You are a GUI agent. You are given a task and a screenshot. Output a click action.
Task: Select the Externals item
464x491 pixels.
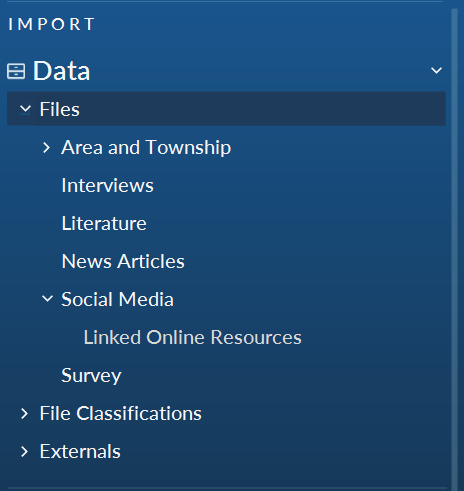pos(80,451)
